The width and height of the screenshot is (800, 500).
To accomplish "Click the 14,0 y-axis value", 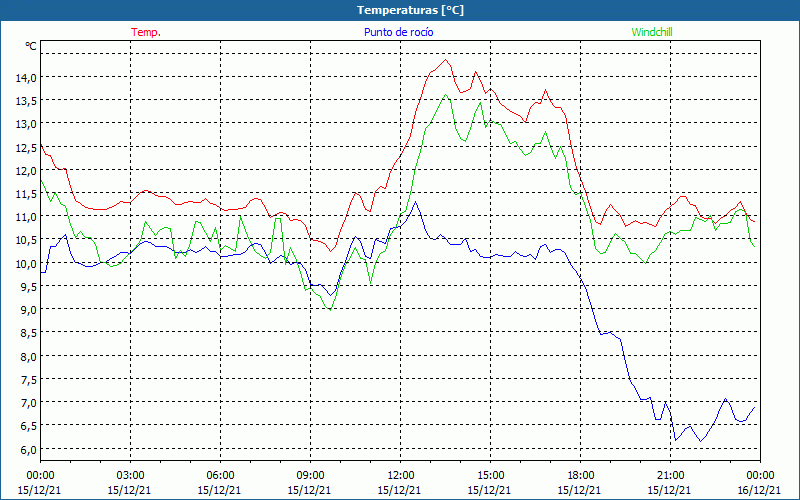I will [26, 78].
